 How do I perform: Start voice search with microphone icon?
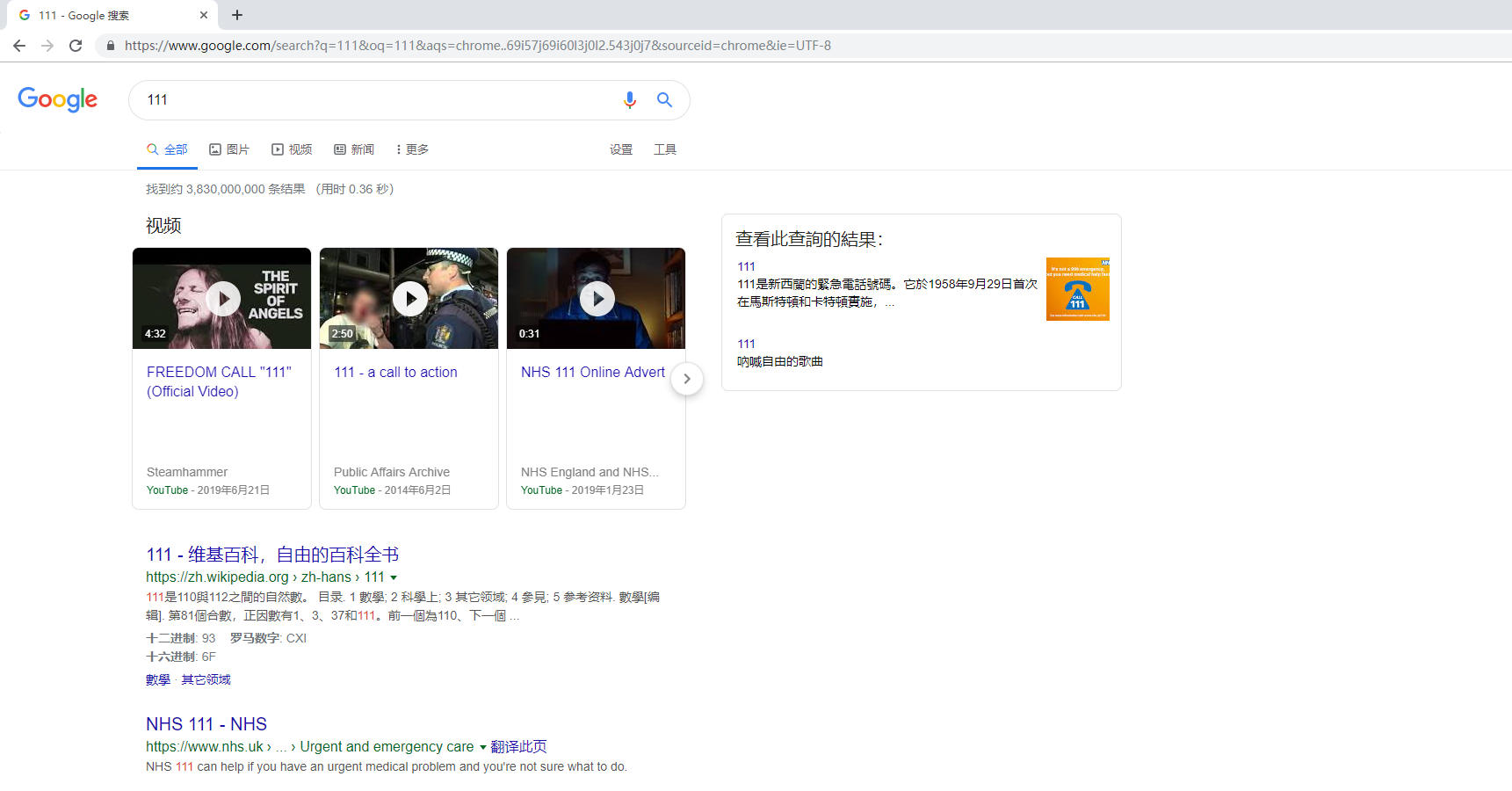(629, 100)
